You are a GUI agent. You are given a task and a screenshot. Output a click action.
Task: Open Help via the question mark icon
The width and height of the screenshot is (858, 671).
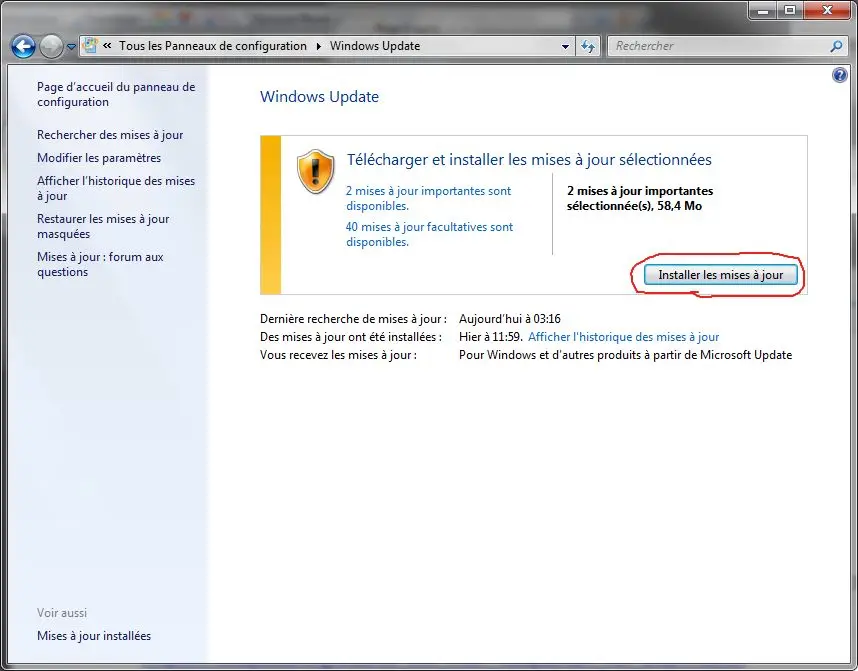(839, 75)
